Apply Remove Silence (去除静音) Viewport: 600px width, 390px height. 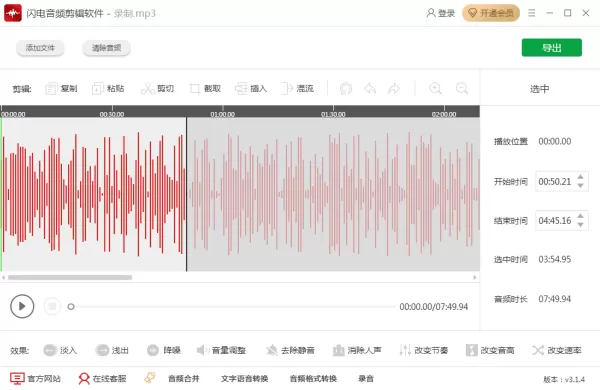(290, 350)
